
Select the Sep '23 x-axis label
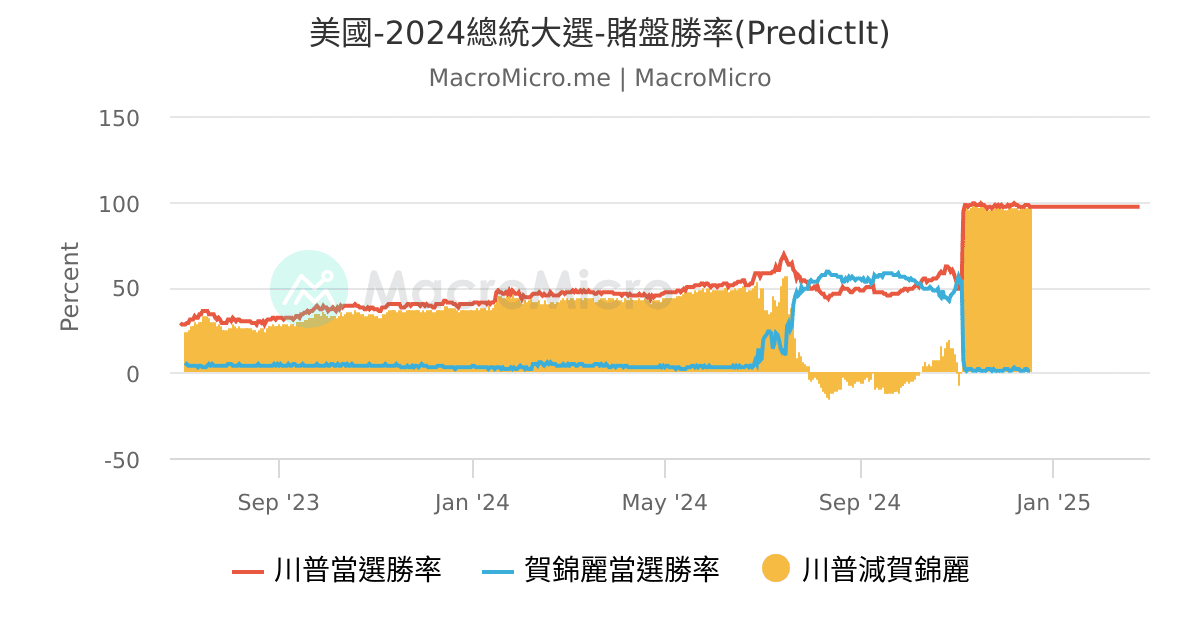tap(278, 503)
